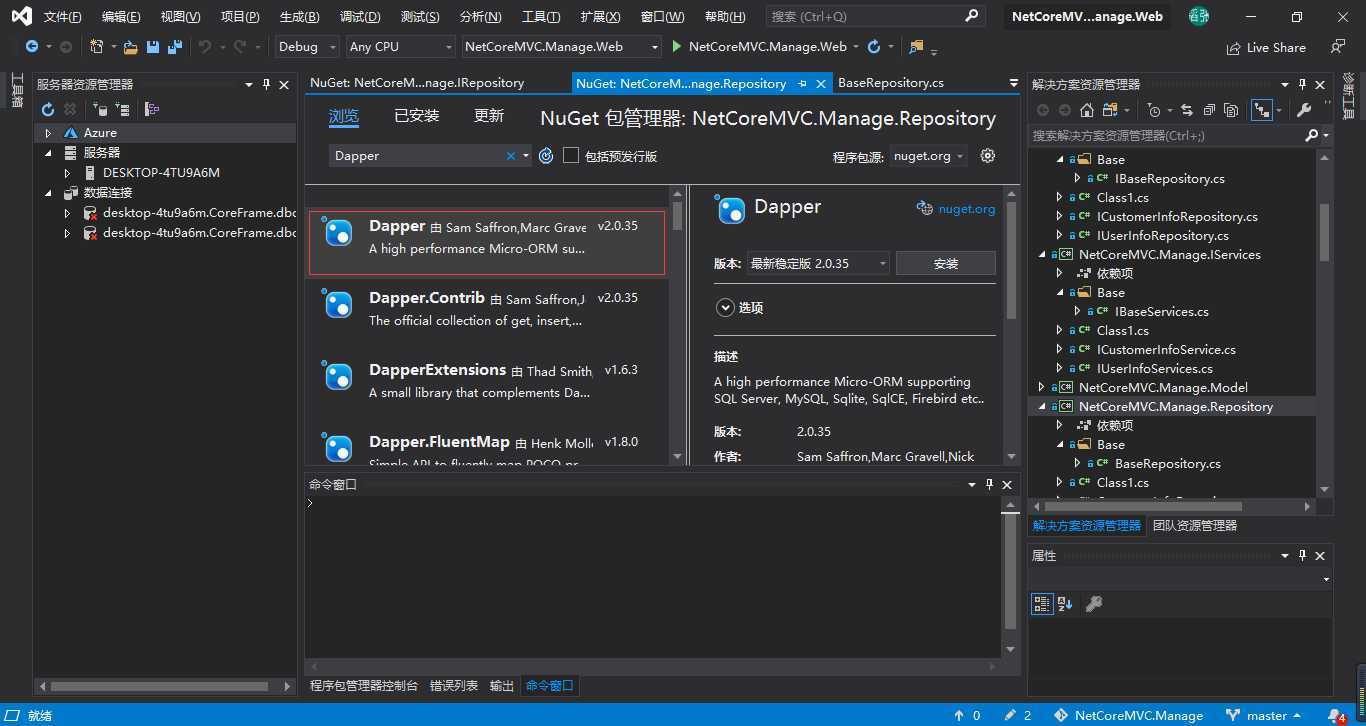Clear the Dapper search text

(511, 155)
